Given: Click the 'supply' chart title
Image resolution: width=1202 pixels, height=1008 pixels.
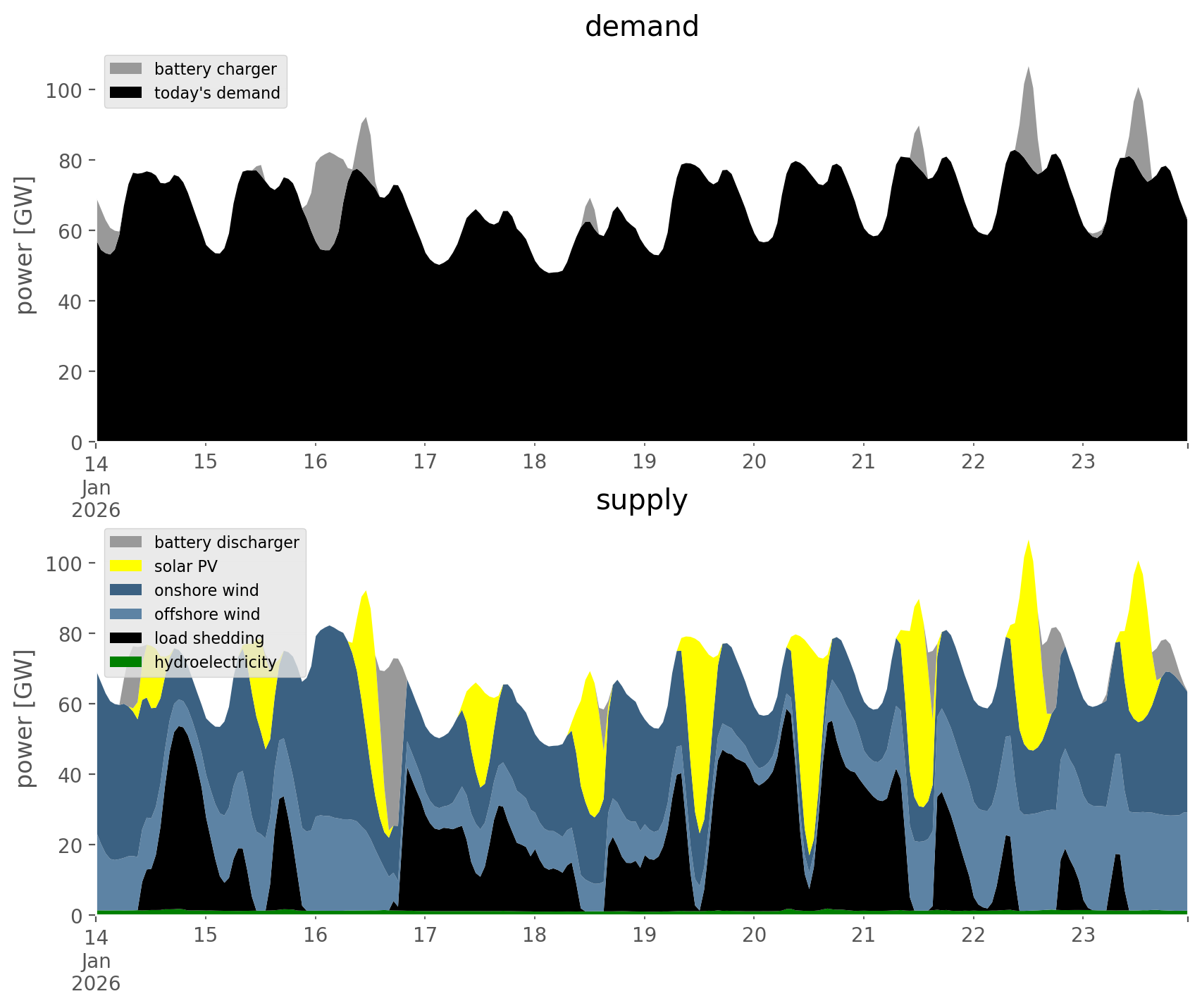Looking at the screenshot, I should pos(641,500).
